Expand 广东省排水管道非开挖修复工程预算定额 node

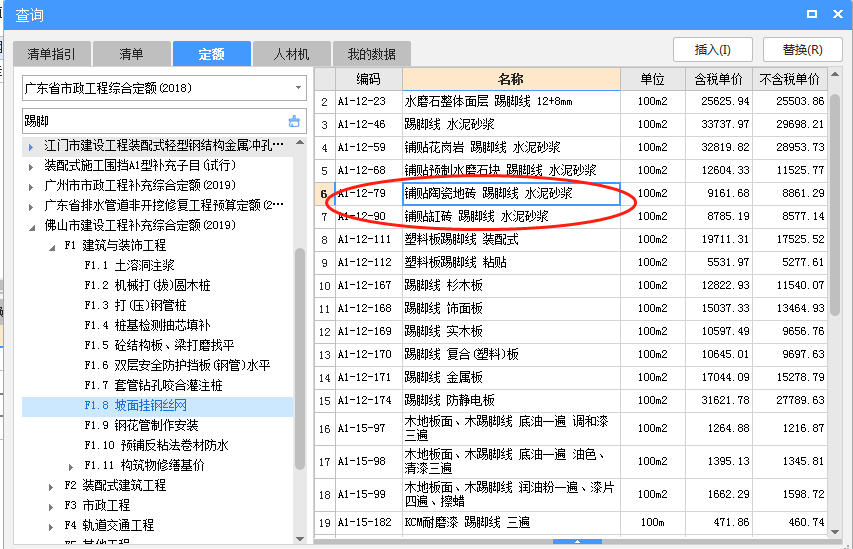click(x=31, y=207)
